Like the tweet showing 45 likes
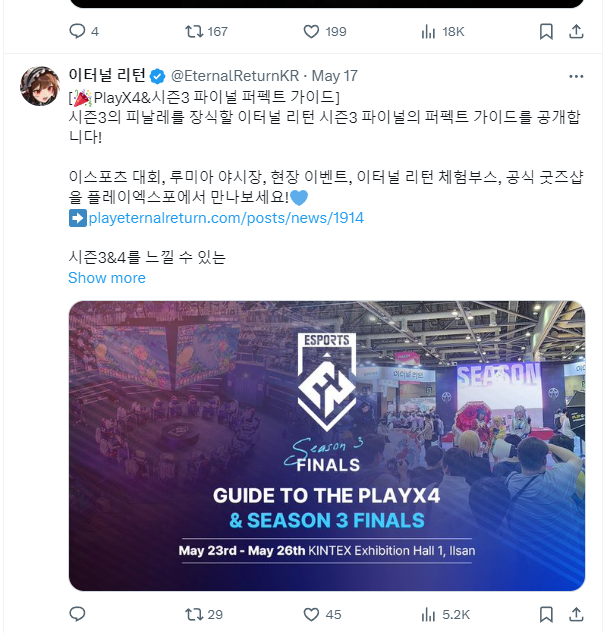609x633 pixels. [322, 614]
